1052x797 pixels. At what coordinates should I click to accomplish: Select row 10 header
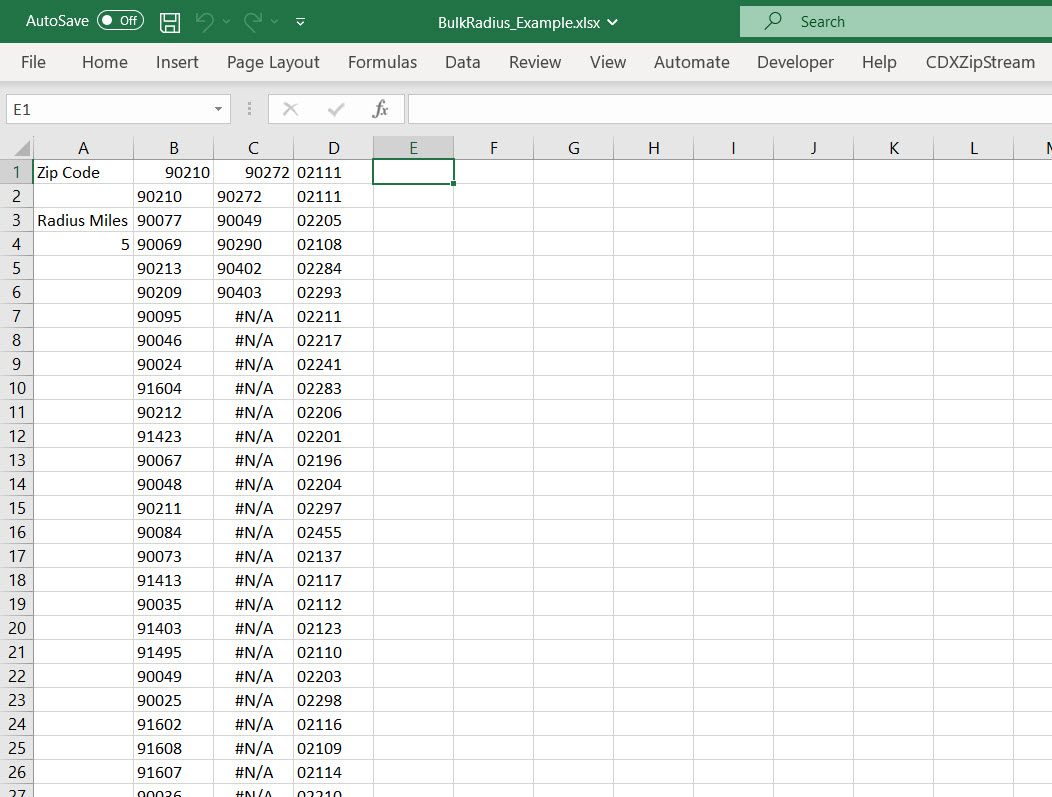(x=17, y=388)
